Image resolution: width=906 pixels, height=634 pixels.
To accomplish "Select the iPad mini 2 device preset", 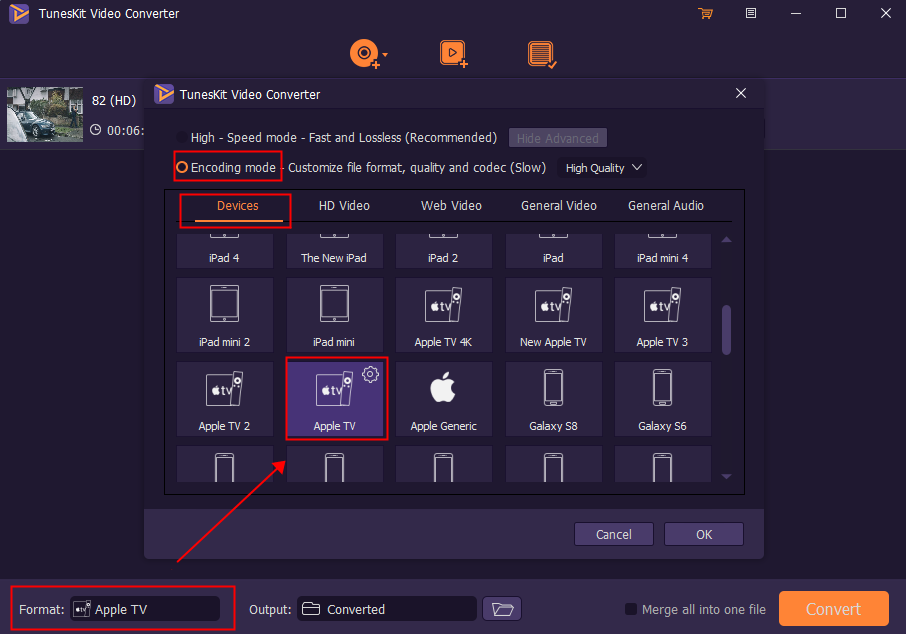I will (x=225, y=315).
